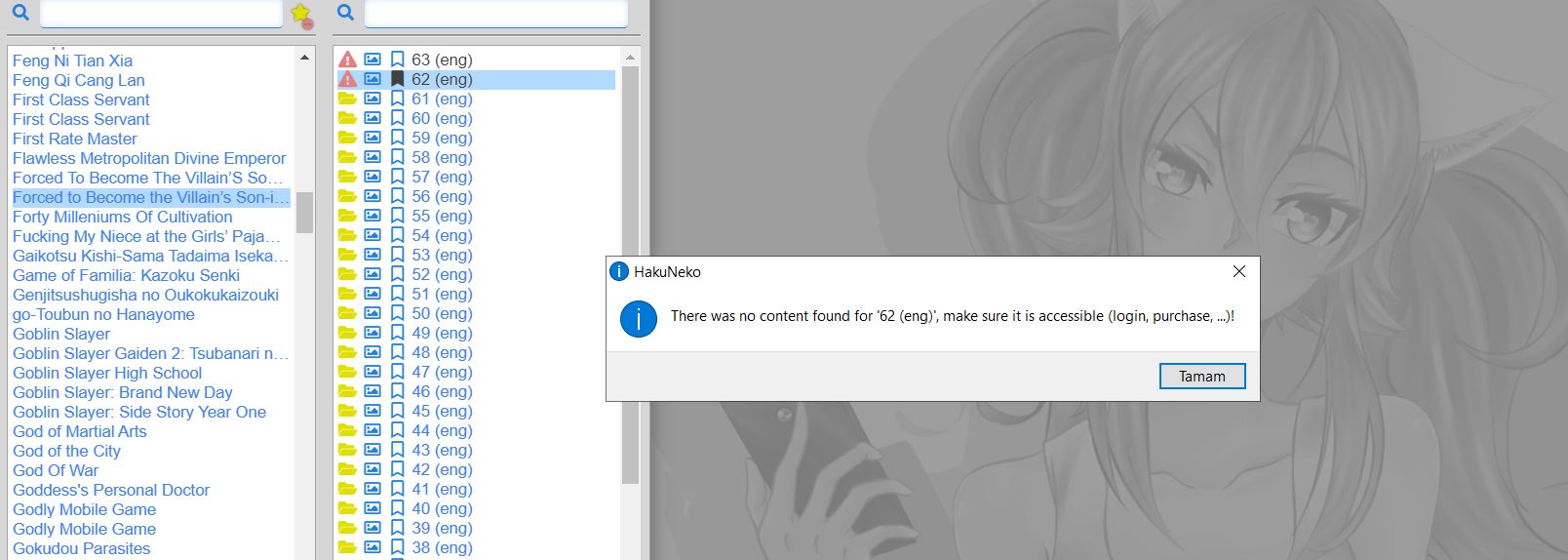
Task: Open image preview icon for 53 (eng)
Action: [372, 255]
